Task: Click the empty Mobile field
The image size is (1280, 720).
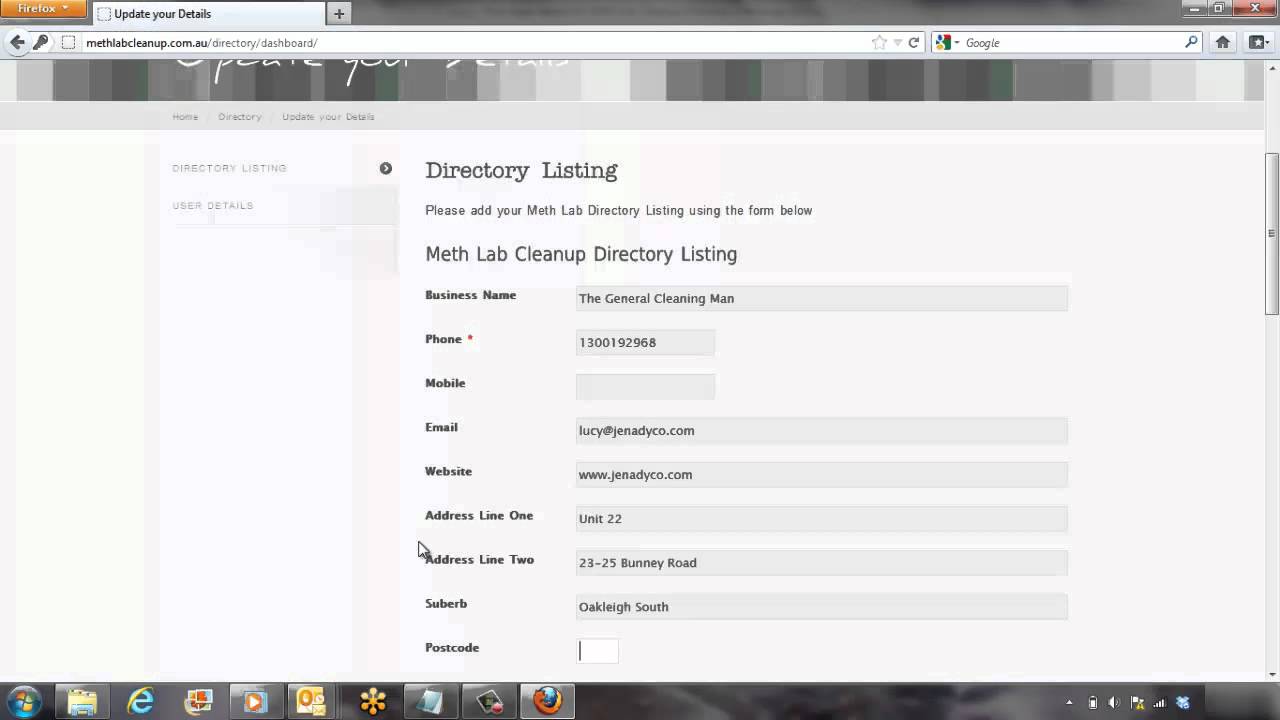Action: point(645,386)
